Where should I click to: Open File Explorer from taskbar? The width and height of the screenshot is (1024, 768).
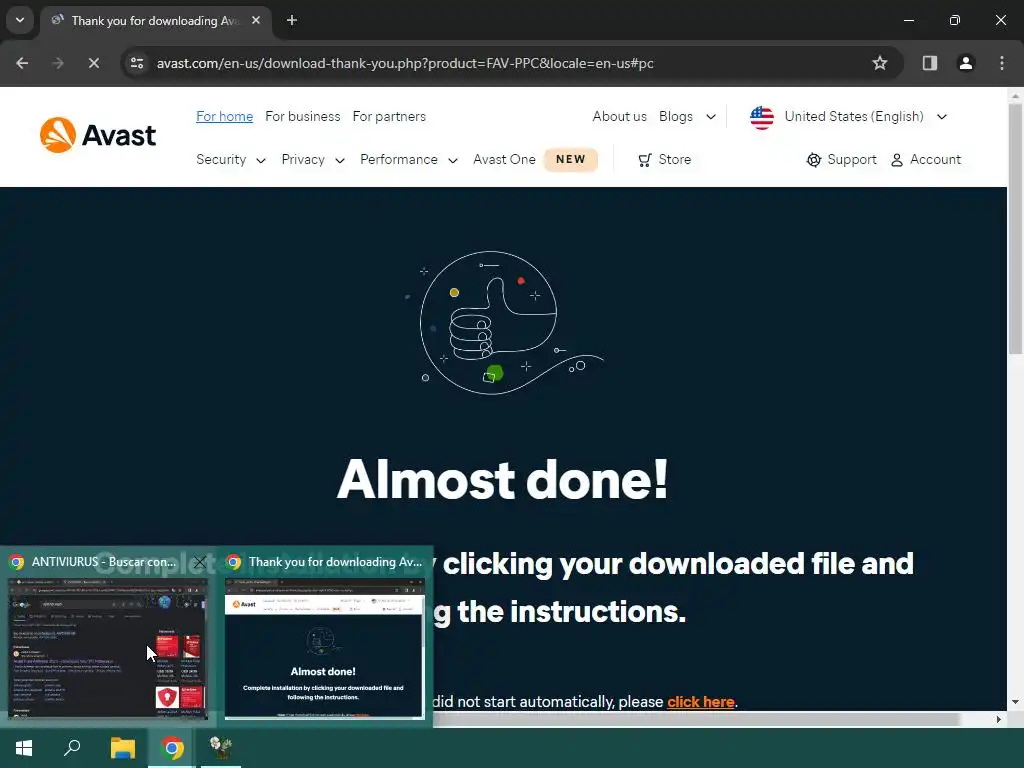(x=122, y=748)
